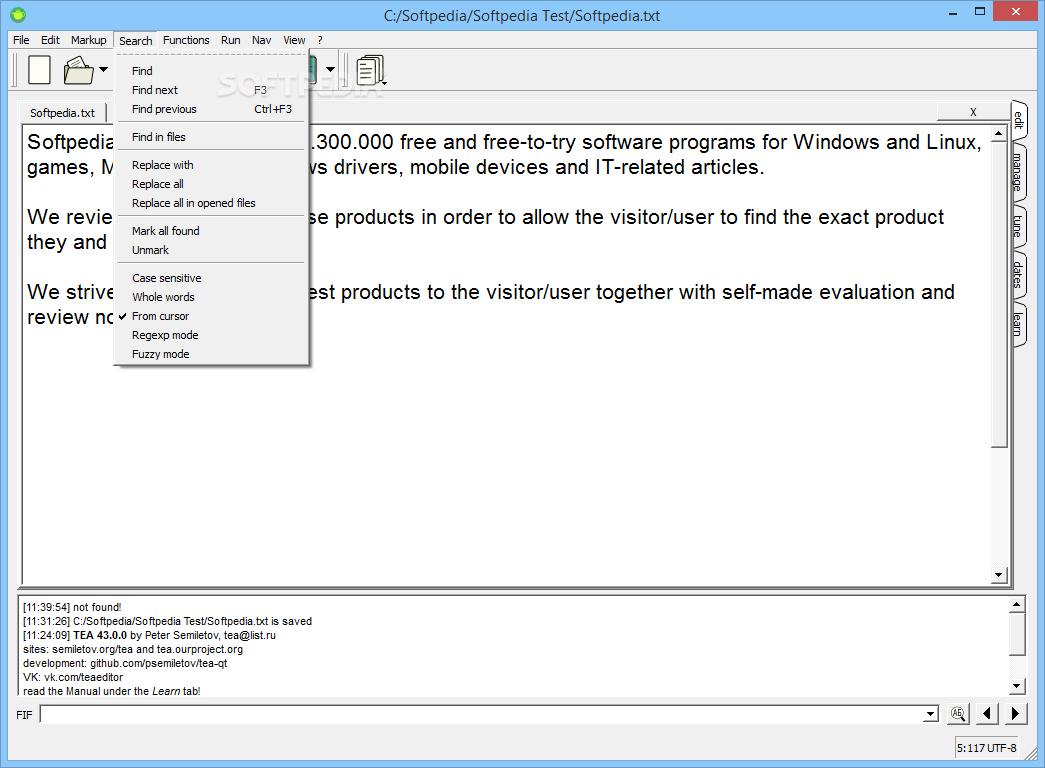Switch to the edit side tab

[x=1019, y=120]
